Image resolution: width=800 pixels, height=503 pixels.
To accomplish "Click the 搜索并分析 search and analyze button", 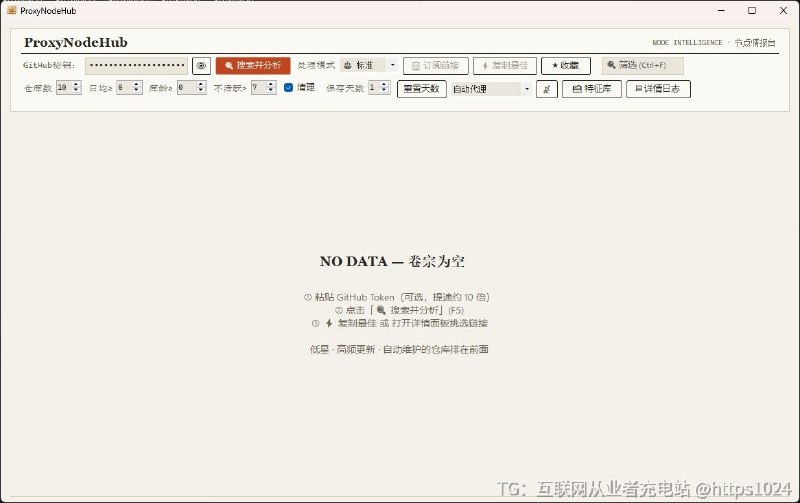I will click(x=253, y=66).
